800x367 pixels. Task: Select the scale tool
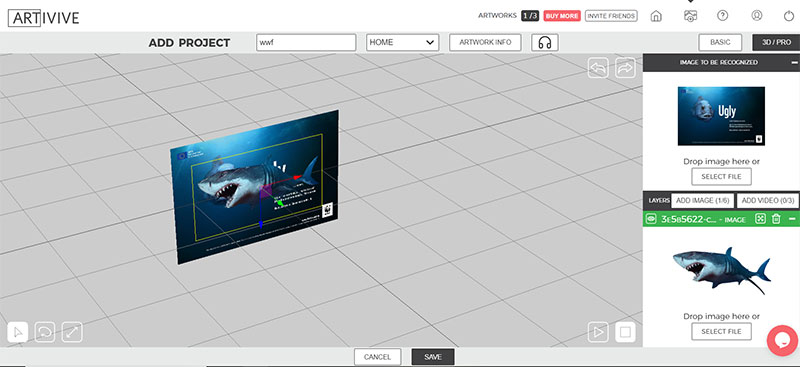point(72,332)
